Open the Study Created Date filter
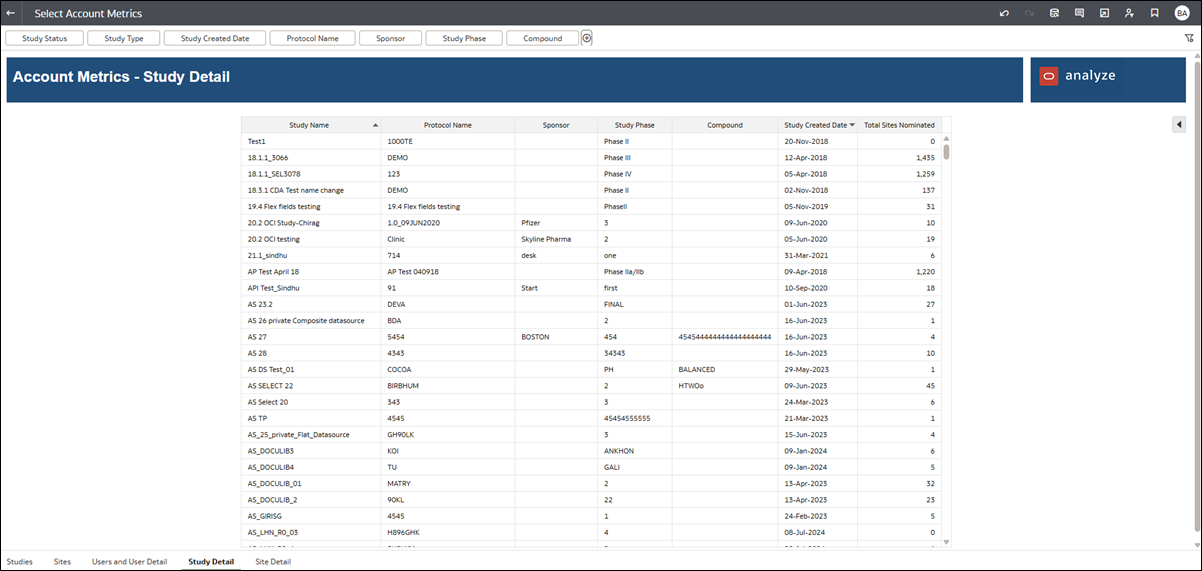 [215, 38]
